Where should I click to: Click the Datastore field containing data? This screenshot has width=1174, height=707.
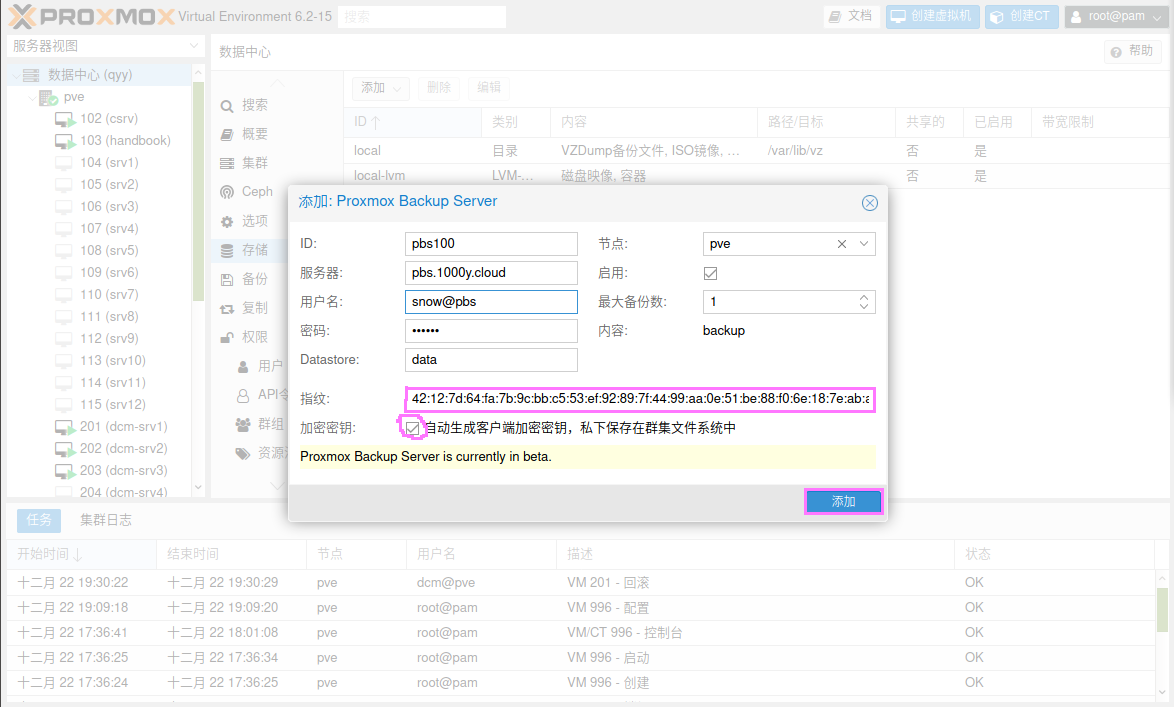(x=491, y=360)
